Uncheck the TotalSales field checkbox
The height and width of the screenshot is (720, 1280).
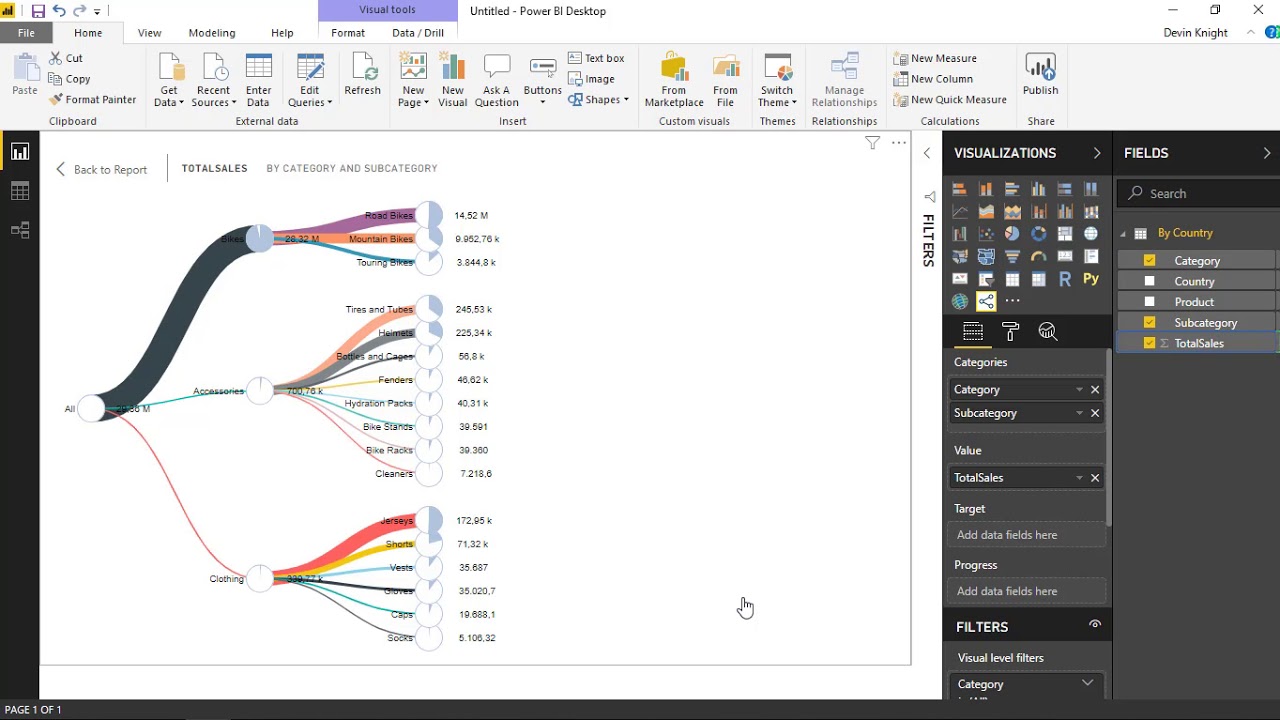point(1149,343)
